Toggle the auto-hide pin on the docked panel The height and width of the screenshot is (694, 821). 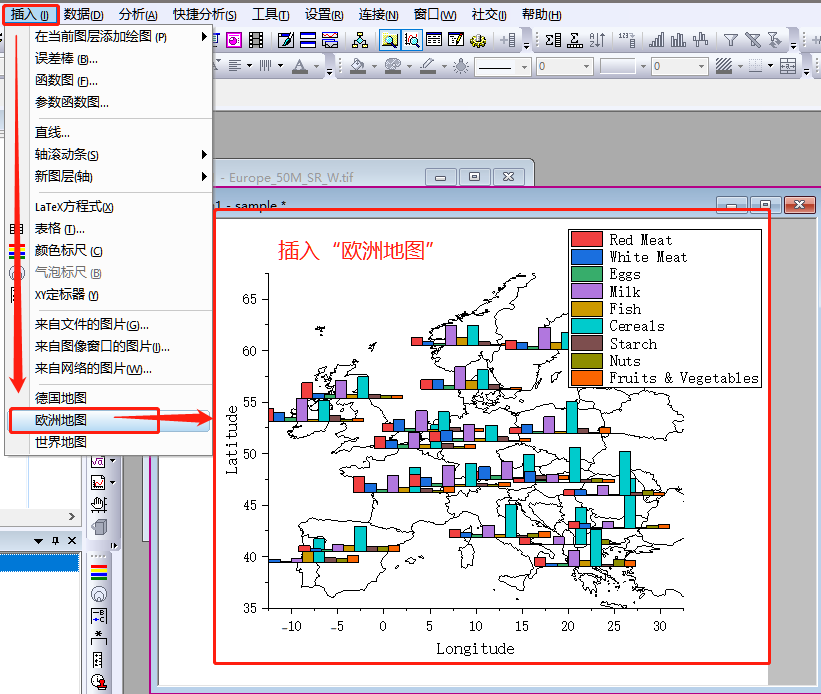(x=56, y=541)
